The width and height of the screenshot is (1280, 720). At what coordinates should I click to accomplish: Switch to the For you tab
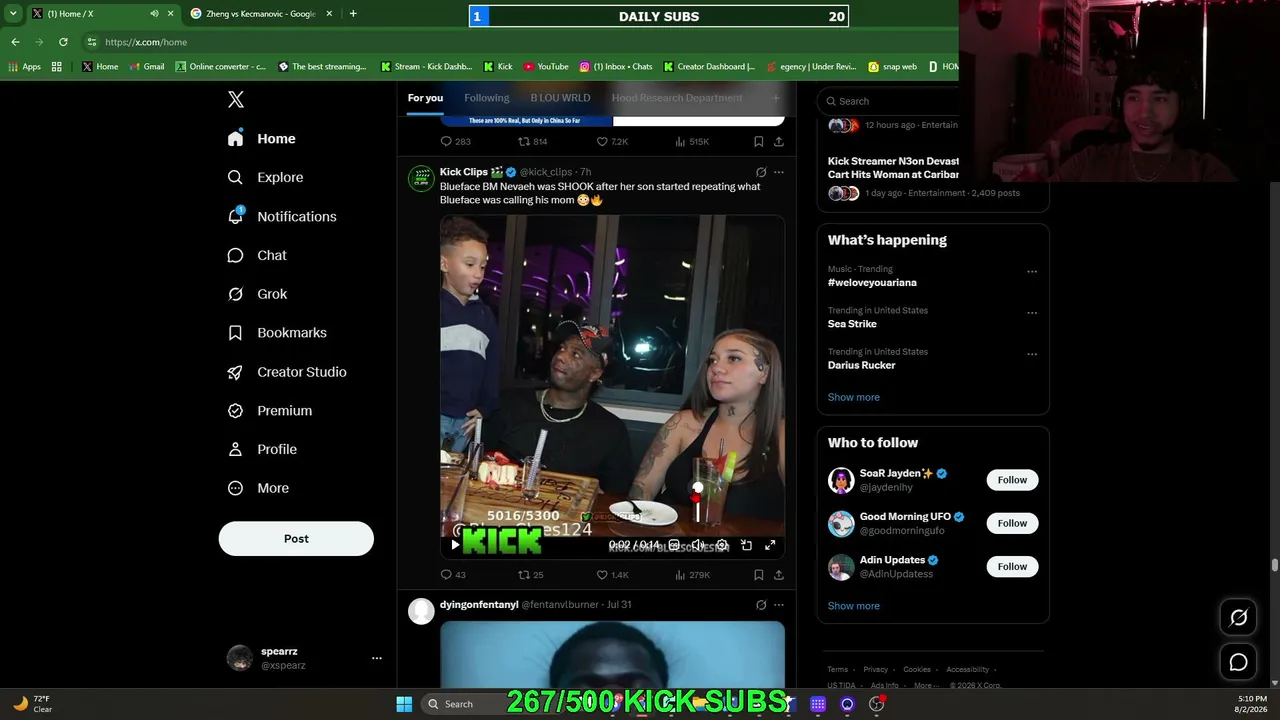(425, 98)
